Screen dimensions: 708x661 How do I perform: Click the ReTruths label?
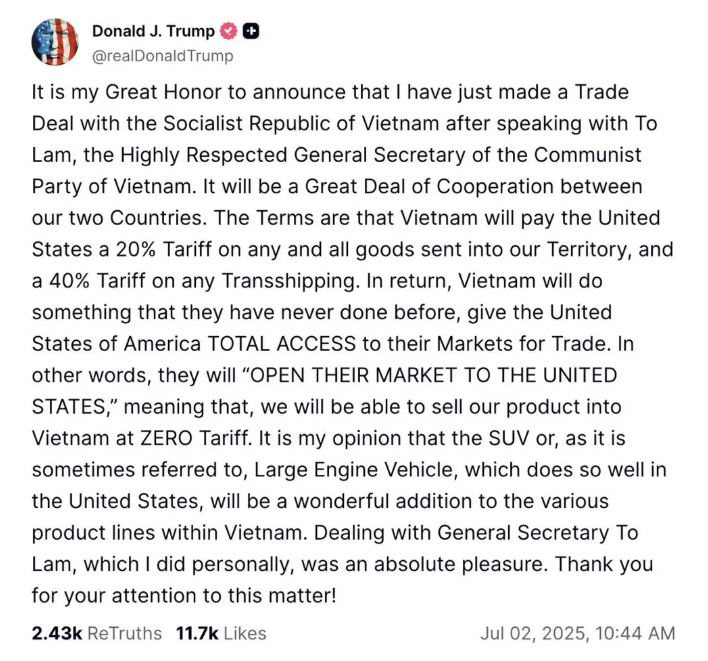pos(124,633)
